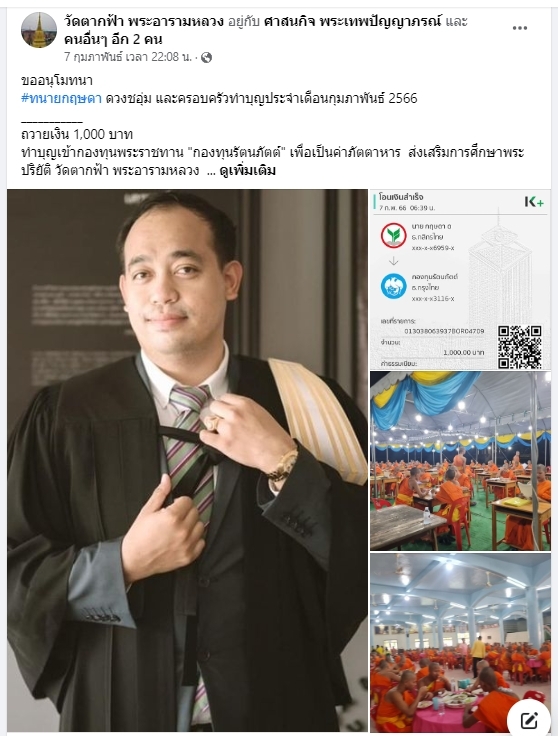Click the โอนเงินสำเร็จ heading on slip
This screenshot has width=558, height=736.
[x=401, y=197]
